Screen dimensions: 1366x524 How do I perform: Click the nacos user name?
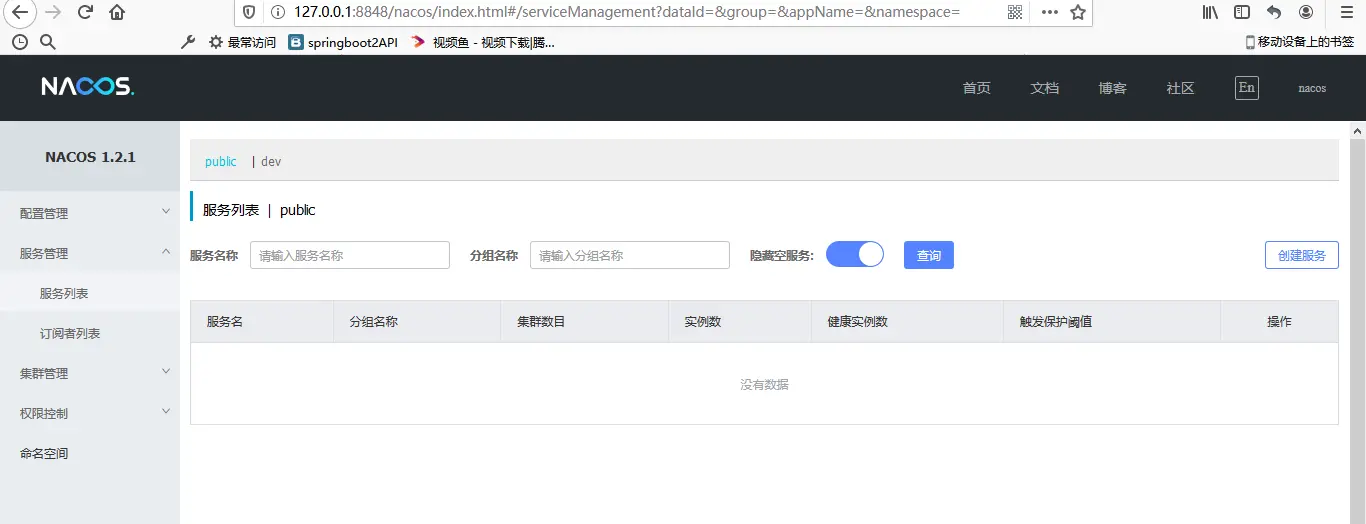pyautogui.click(x=1312, y=88)
